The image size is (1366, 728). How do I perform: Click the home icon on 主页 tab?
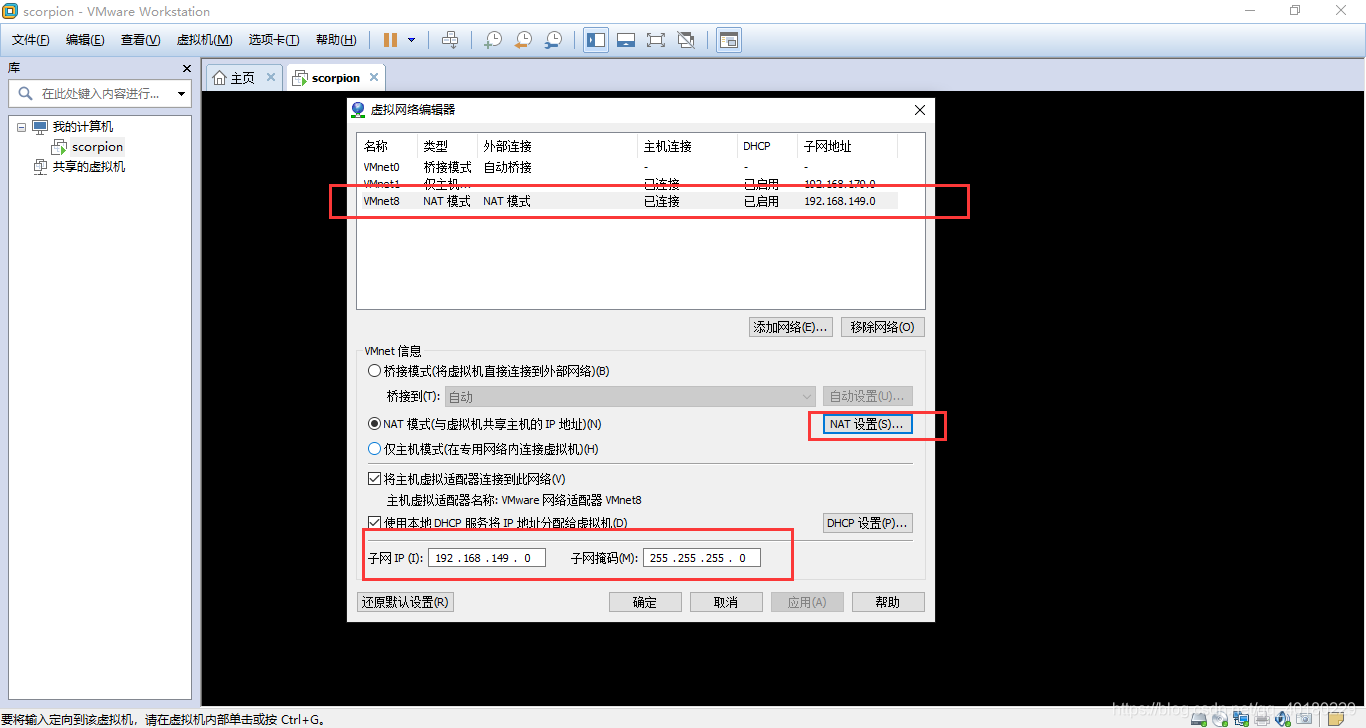pos(219,78)
